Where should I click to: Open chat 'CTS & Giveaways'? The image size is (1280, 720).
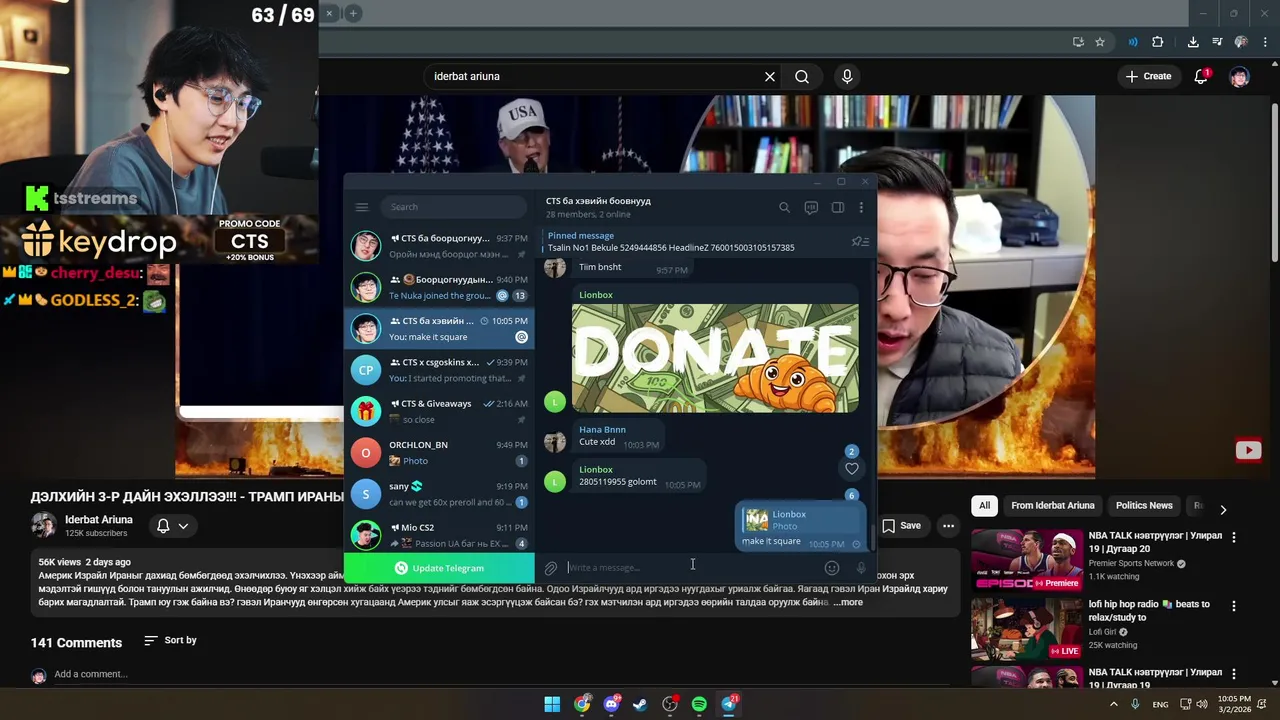pyautogui.click(x=439, y=411)
